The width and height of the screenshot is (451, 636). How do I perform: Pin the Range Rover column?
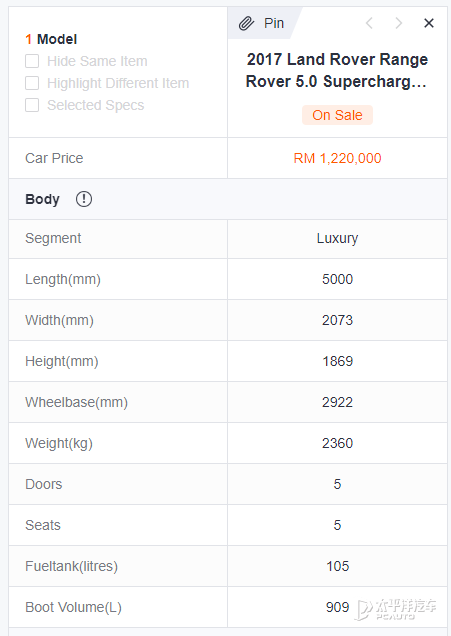point(262,23)
